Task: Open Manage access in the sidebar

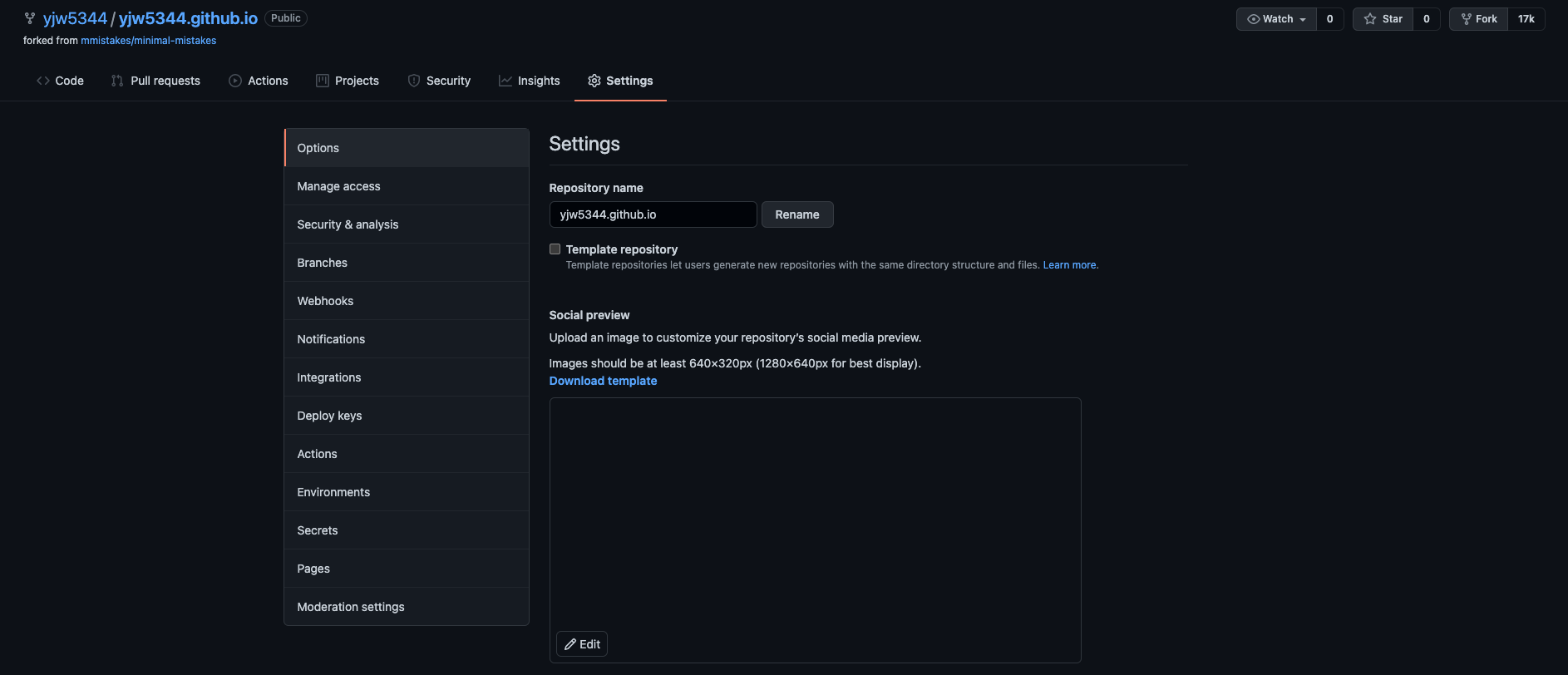Action: click(x=407, y=186)
